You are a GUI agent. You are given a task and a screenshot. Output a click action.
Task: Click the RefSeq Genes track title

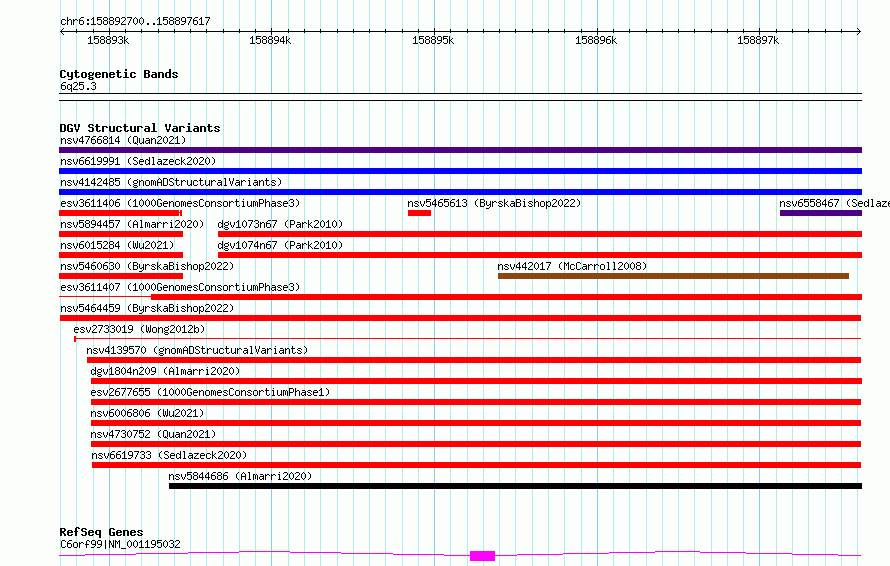point(101,533)
